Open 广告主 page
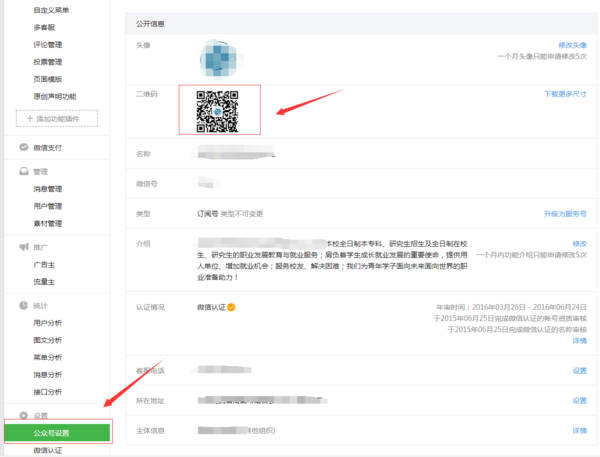This screenshot has height=457, width=600. [x=44, y=264]
